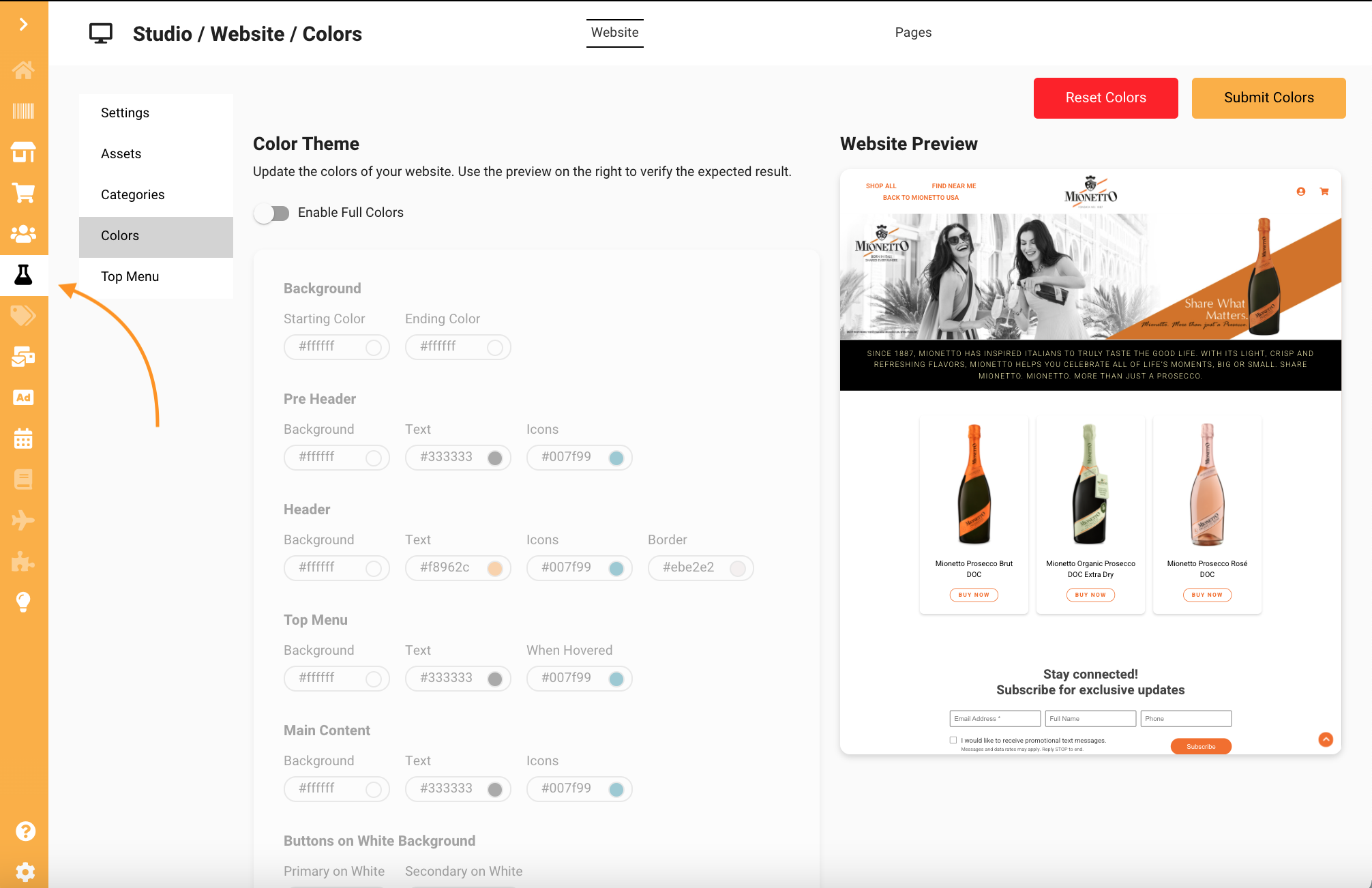The image size is (1372, 888).
Task: Check the promotional text messages checkbox
Action: [953, 740]
